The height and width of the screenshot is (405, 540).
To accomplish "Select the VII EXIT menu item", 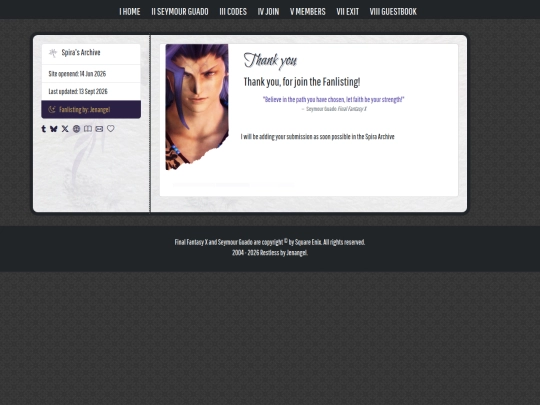I will click(347, 12).
